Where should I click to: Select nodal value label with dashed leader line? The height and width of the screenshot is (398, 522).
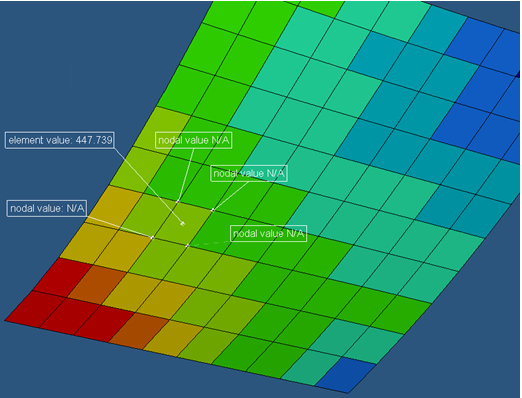tap(268, 233)
